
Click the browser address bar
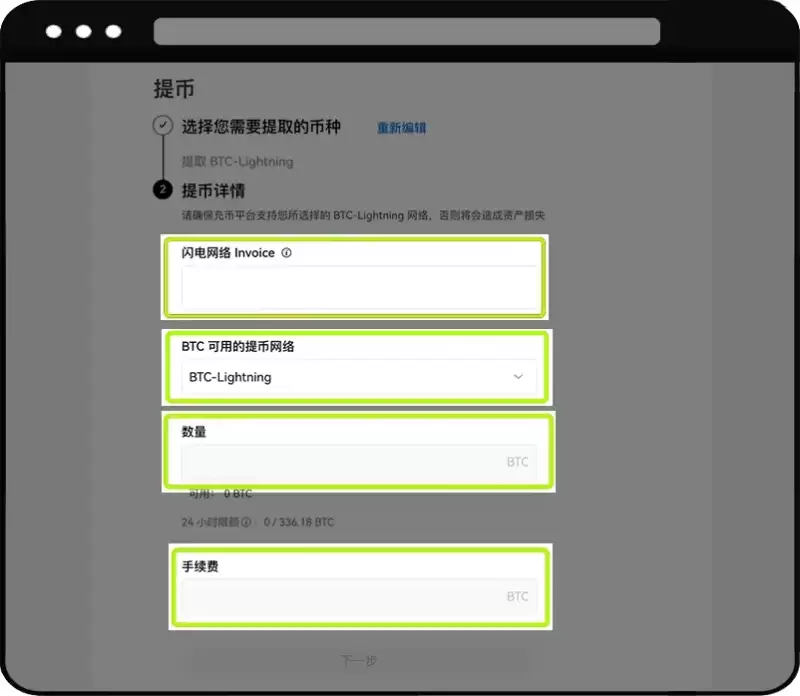pos(404,31)
